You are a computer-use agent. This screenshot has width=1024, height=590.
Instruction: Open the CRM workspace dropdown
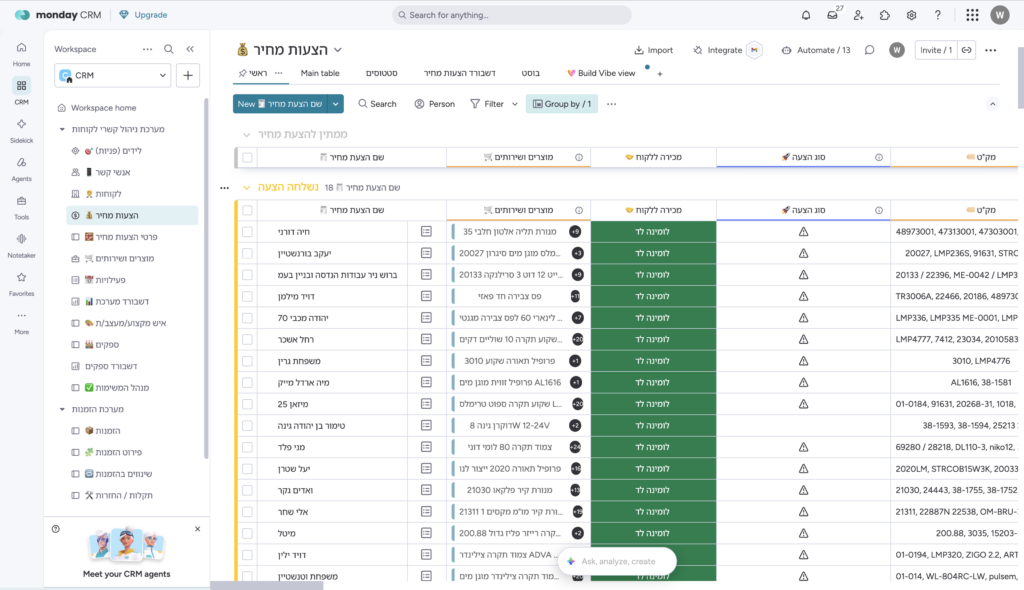tap(113, 75)
